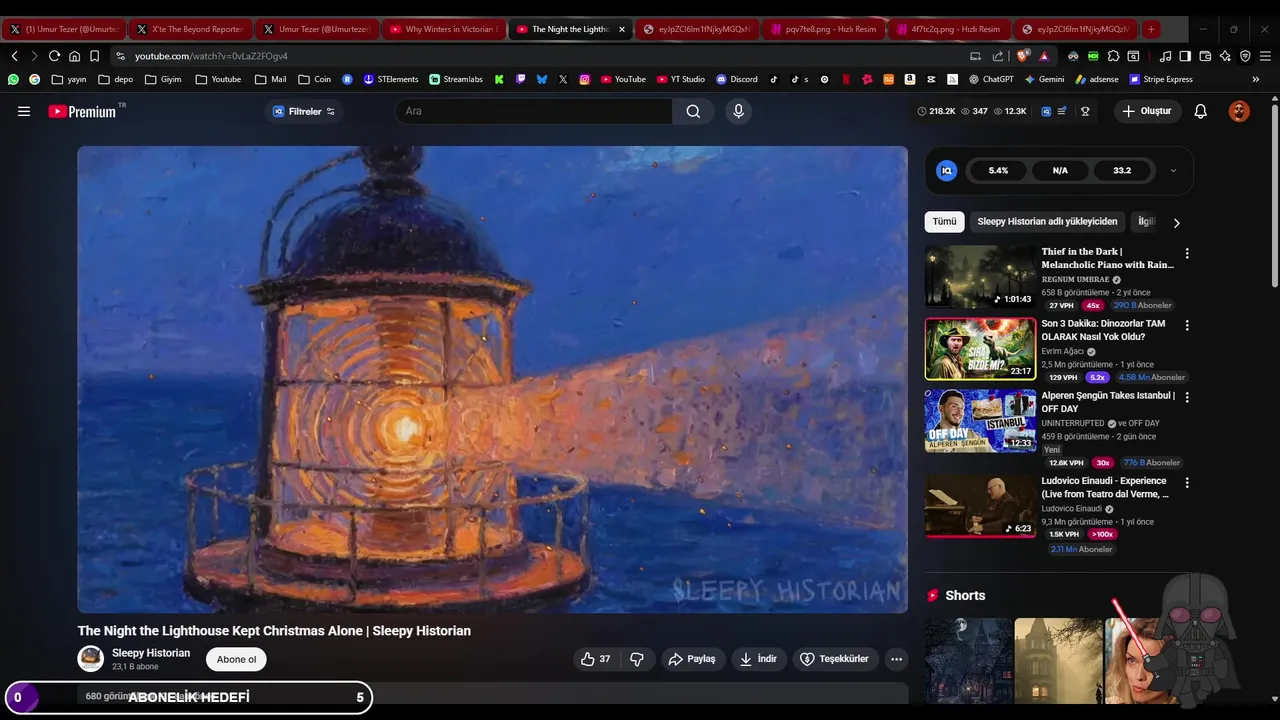The width and height of the screenshot is (1280, 720).
Task: Open STElements bookmark
Action: [x=391, y=79]
